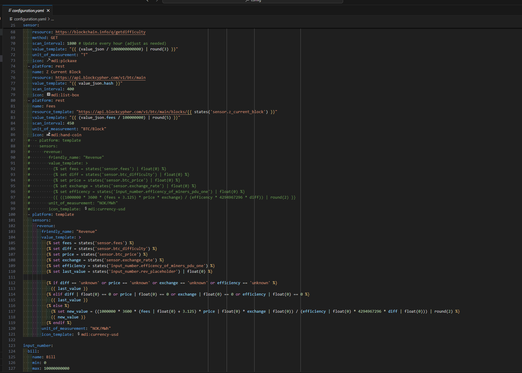522x373 pixels.
Task: Click 'unit_of_measurement' on line 72
Action: (x=55, y=55)
